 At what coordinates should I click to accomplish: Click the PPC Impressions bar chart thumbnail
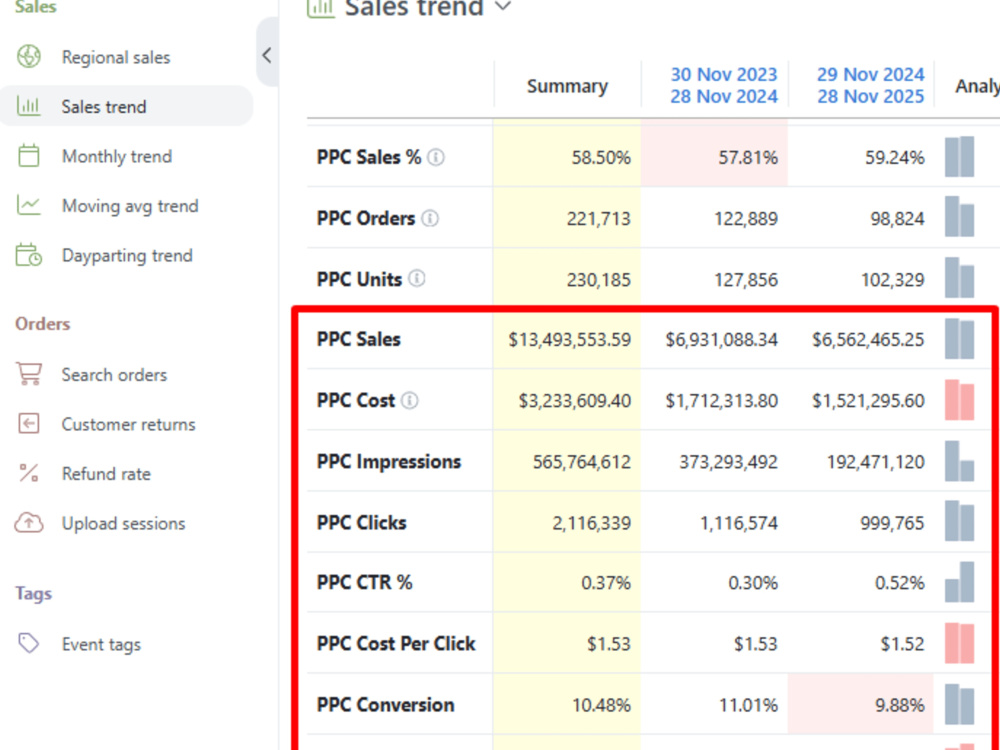tap(959, 461)
